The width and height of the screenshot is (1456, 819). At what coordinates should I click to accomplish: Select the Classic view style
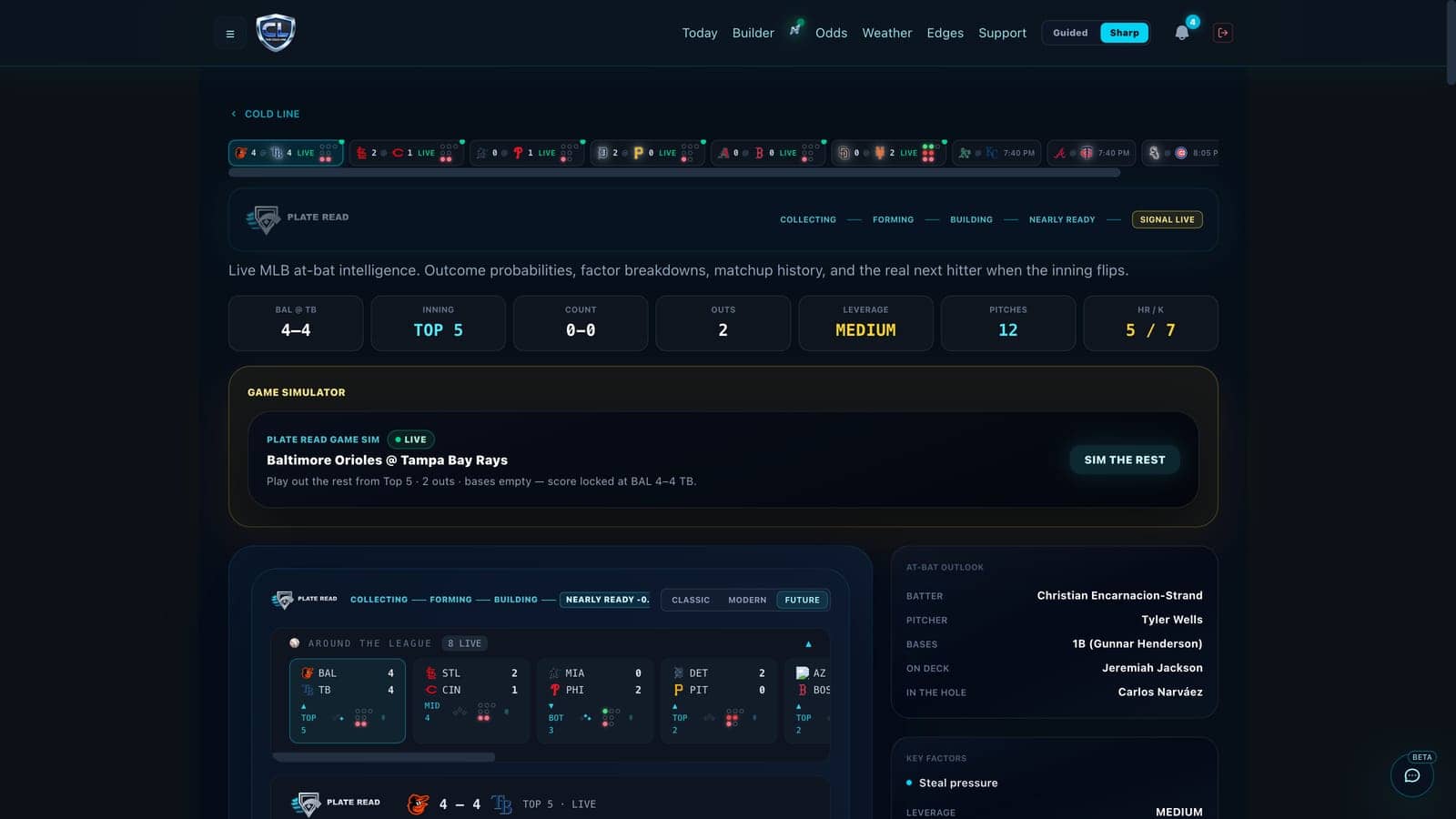pos(691,600)
